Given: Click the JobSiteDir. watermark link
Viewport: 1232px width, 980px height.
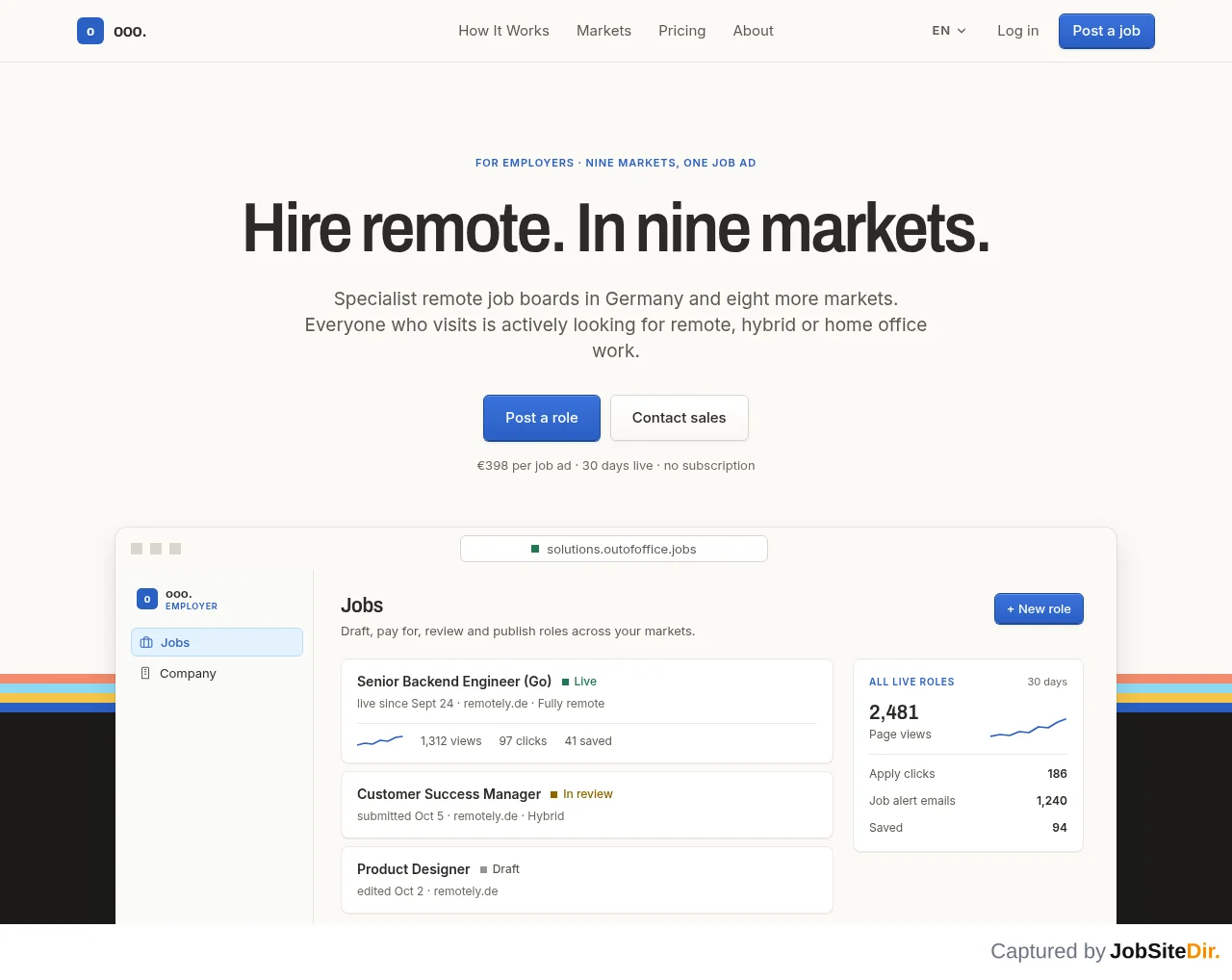Looking at the screenshot, I should pyautogui.click(x=1165, y=951).
